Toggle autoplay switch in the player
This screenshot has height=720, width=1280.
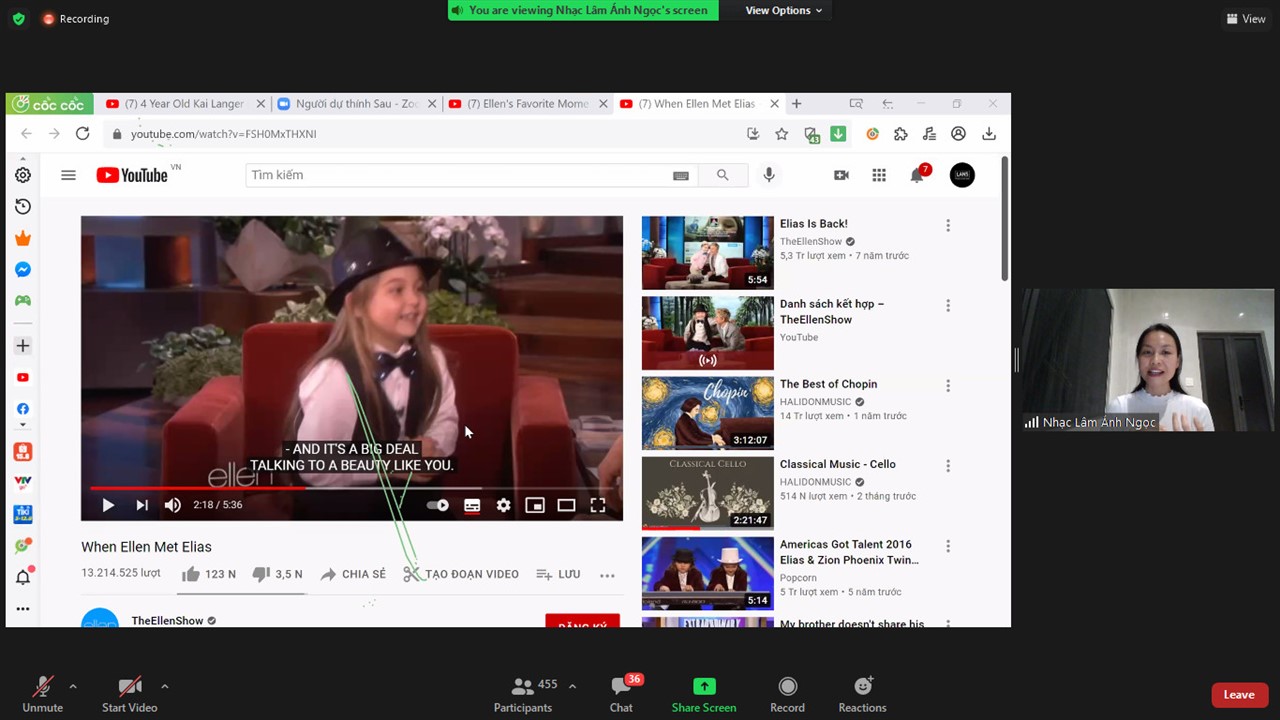pos(438,505)
